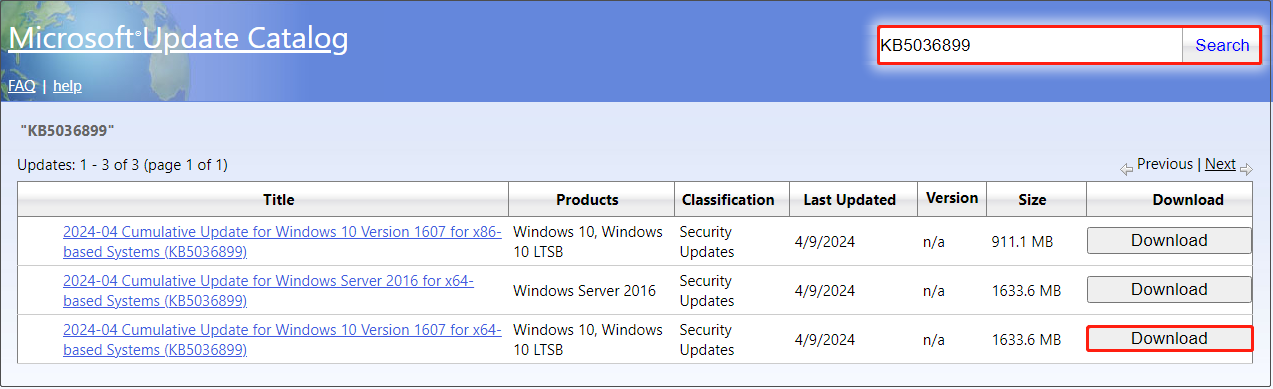Download the 911.1 MB x86 update
Screen dimensions: 1273x389
pos(1169,240)
